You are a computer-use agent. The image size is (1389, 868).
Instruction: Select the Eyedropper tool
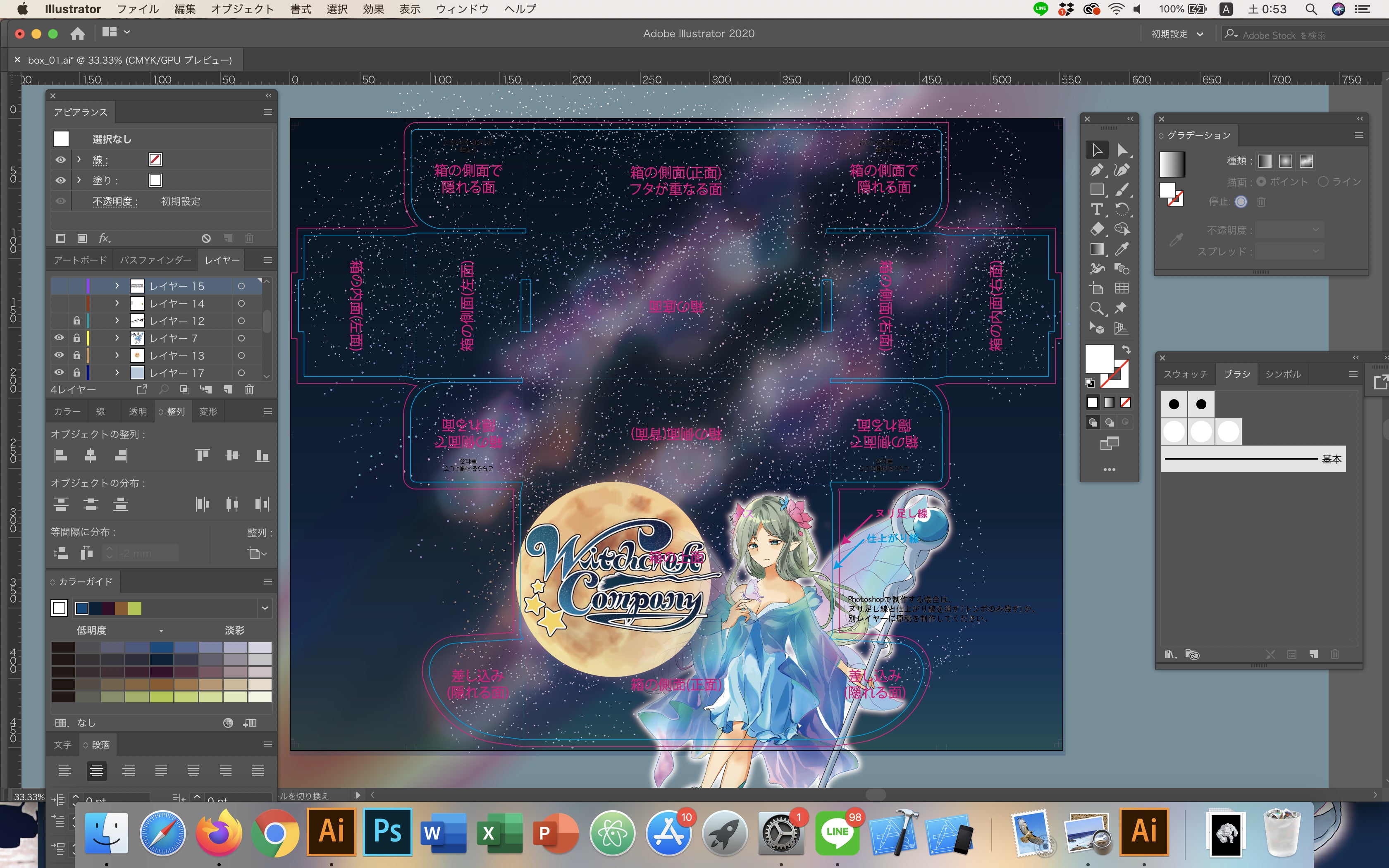(1122, 248)
